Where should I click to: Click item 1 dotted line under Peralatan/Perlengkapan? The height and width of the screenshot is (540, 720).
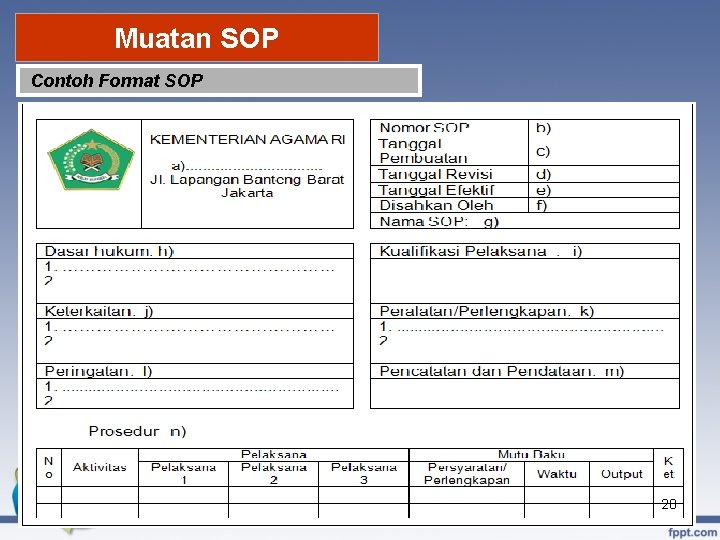tap(521, 327)
